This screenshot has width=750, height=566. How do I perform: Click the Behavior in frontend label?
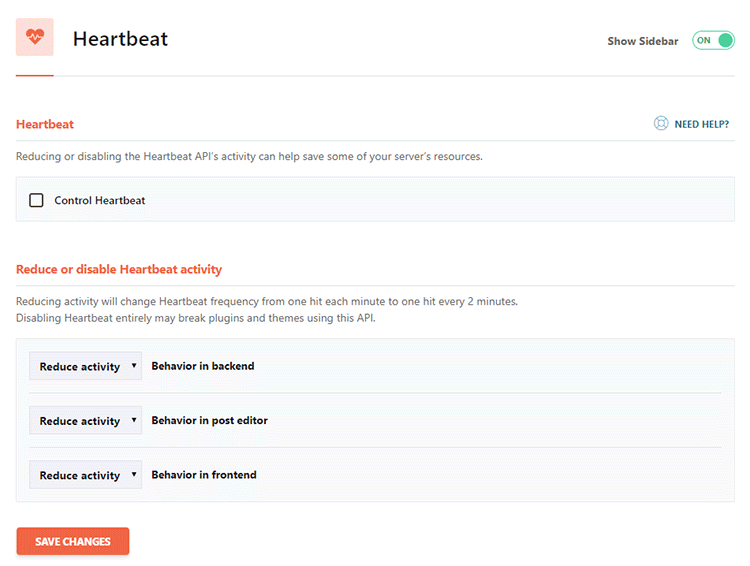[x=204, y=475]
